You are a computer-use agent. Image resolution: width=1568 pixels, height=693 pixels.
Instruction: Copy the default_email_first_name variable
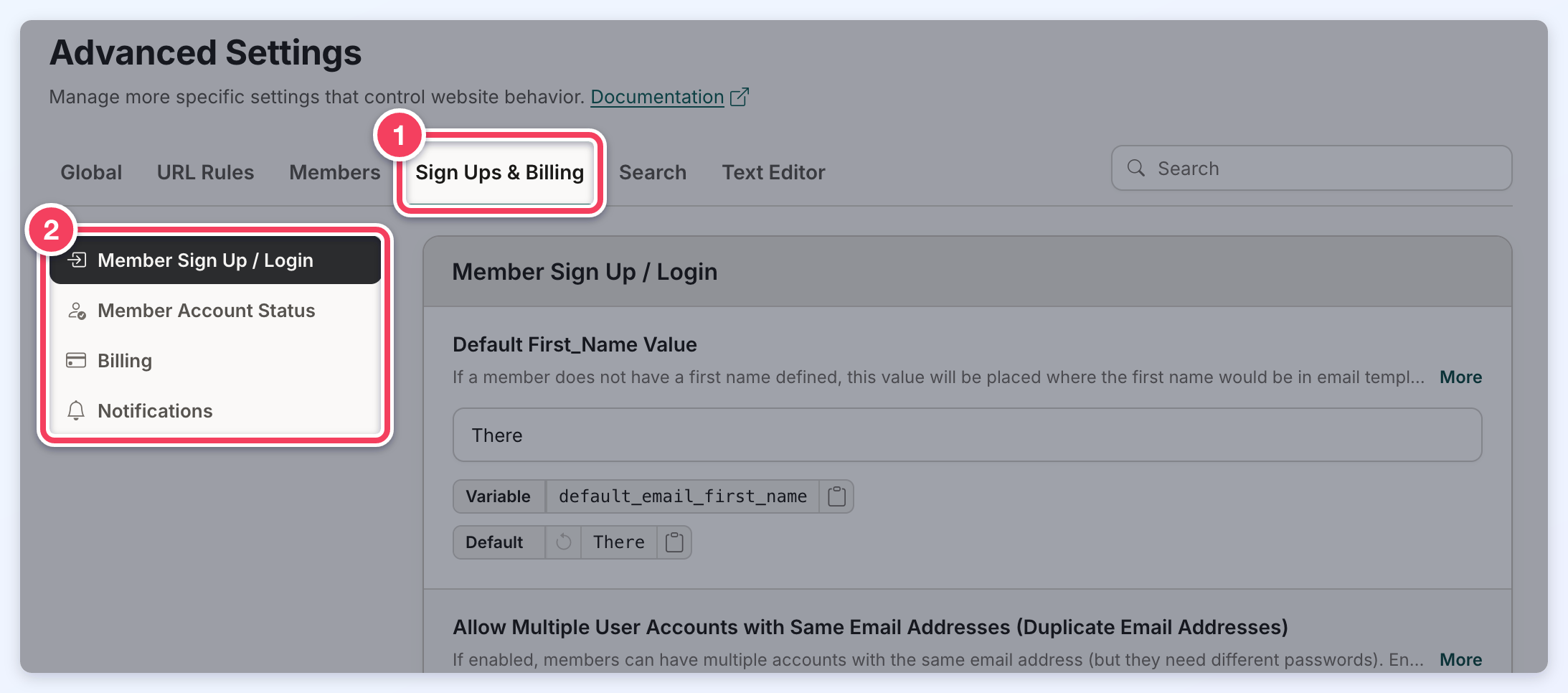point(836,496)
